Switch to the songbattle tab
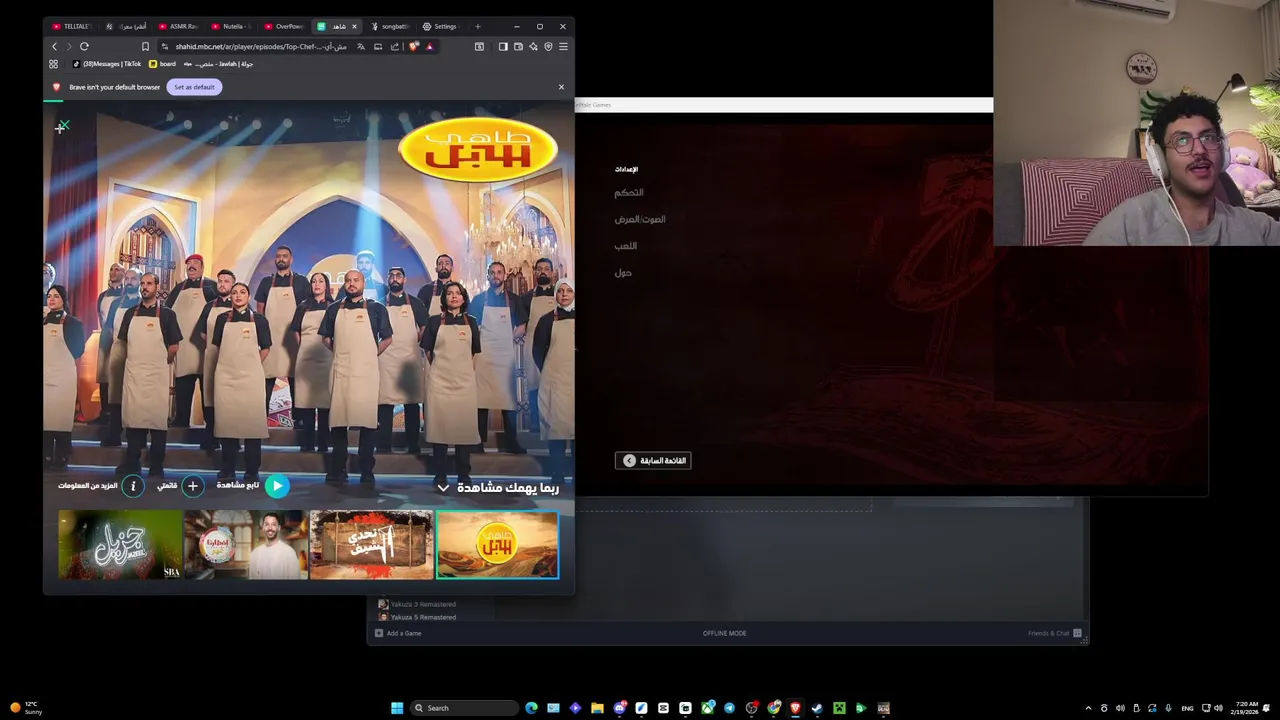The width and height of the screenshot is (1280, 720). 390,26
